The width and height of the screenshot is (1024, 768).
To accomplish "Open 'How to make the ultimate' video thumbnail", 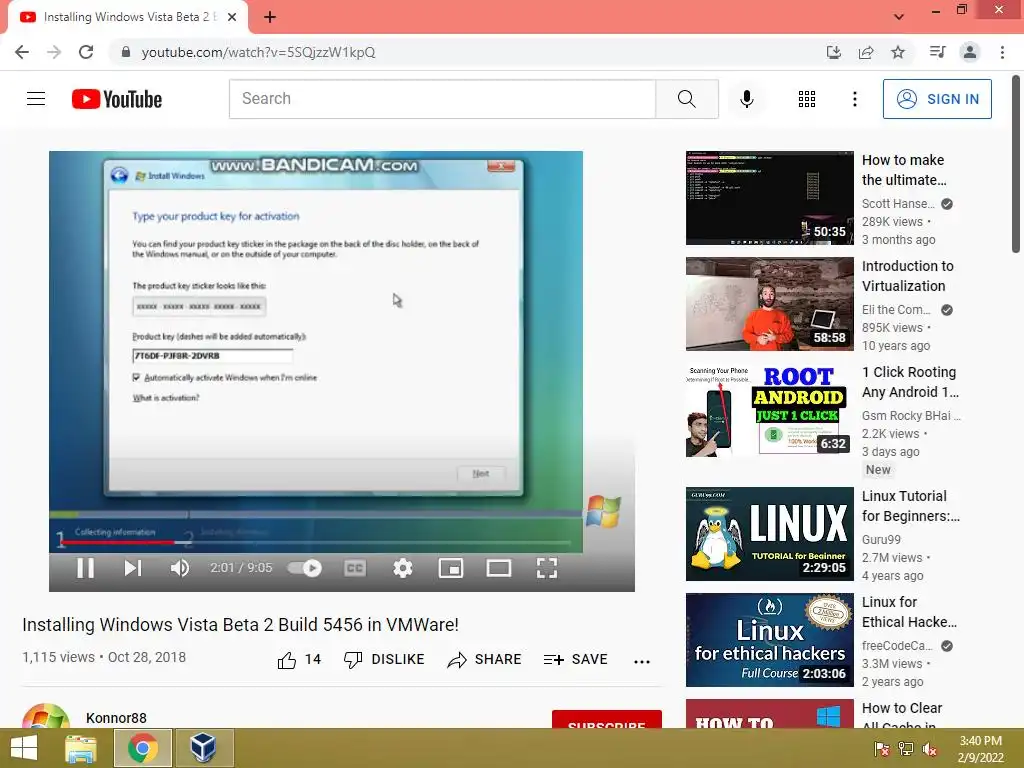I will pos(769,198).
